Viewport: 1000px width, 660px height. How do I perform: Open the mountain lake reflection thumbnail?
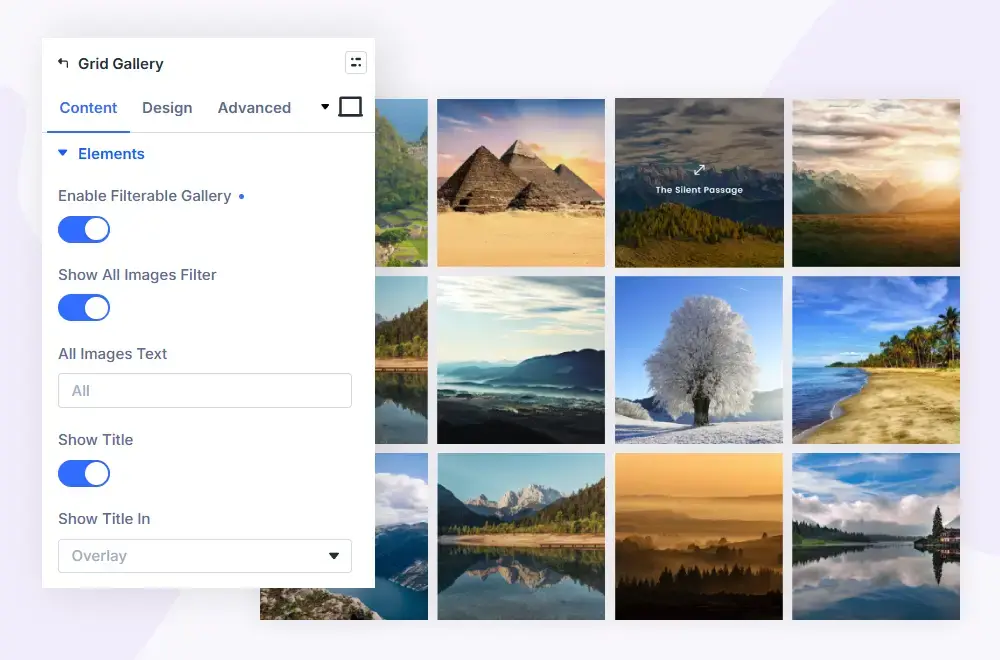pos(521,536)
